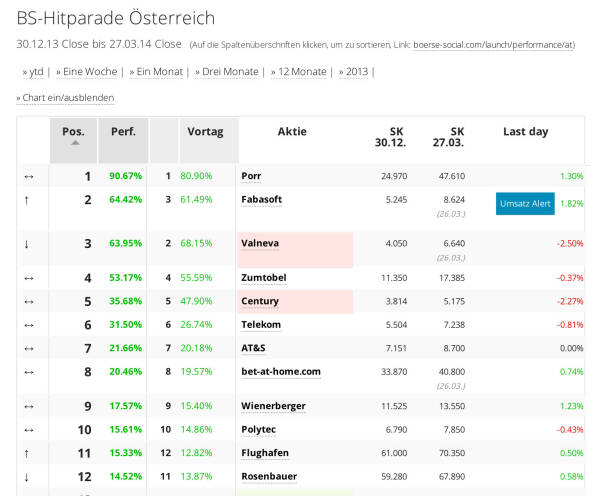The height and width of the screenshot is (496, 600).
Task: Open the boerse-social.com performance link
Action: click(x=493, y=45)
